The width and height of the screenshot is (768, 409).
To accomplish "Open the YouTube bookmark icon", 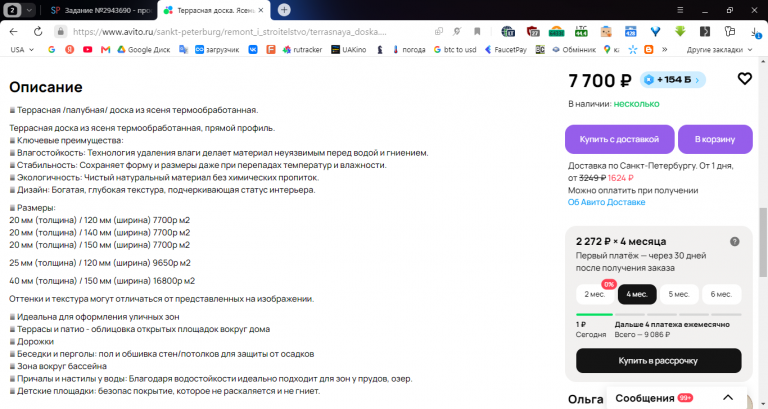I will point(88,49).
